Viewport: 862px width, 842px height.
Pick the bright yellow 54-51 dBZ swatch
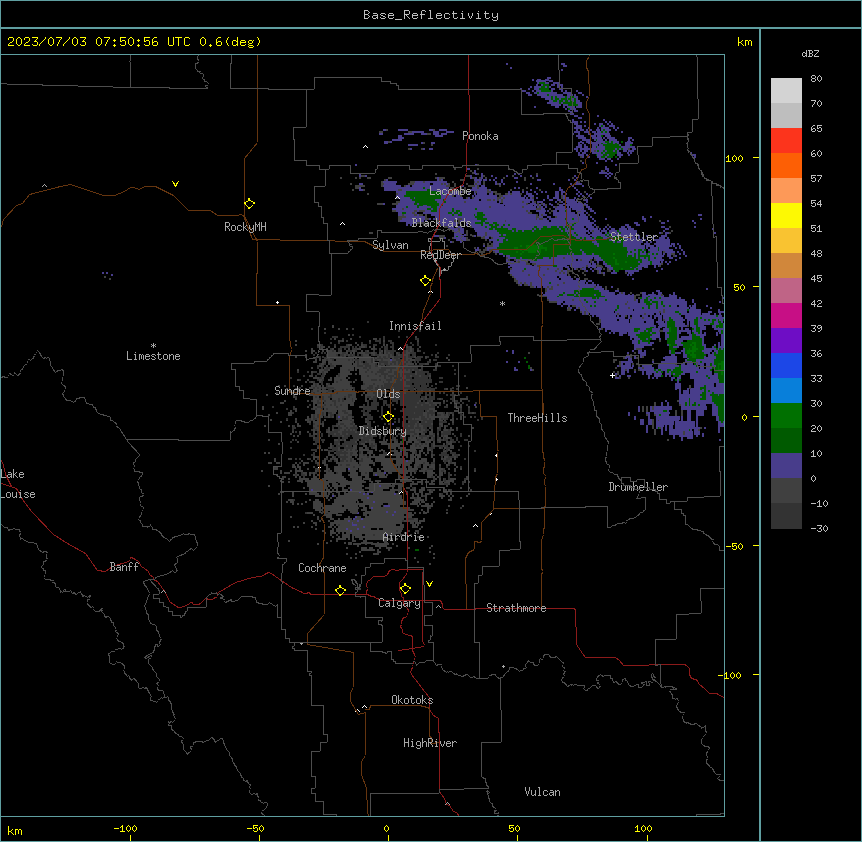[x=786, y=215]
